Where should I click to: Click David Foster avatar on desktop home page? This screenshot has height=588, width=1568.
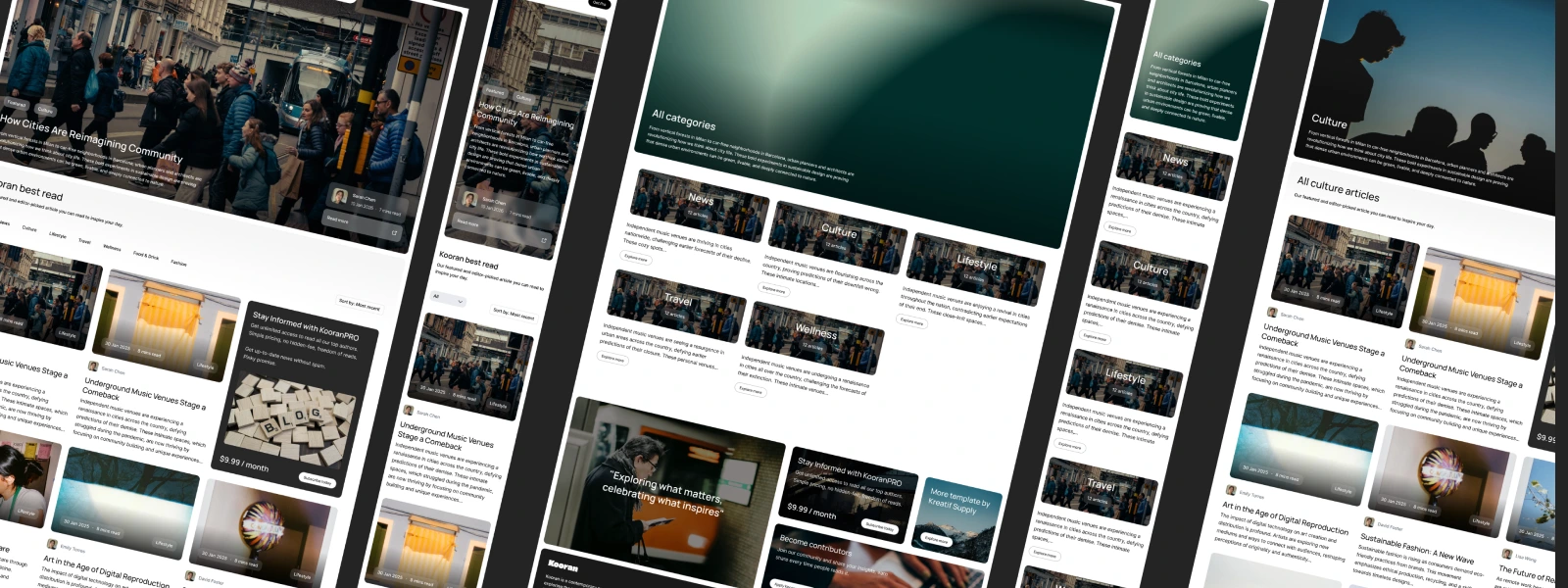click(x=190, y=575)
